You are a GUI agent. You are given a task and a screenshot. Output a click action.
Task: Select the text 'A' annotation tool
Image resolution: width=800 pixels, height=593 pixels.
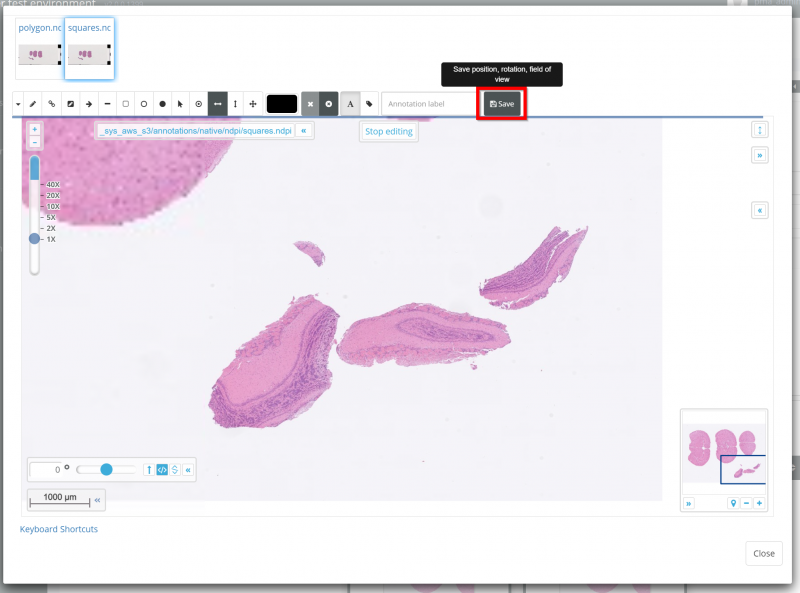[350, 104]
